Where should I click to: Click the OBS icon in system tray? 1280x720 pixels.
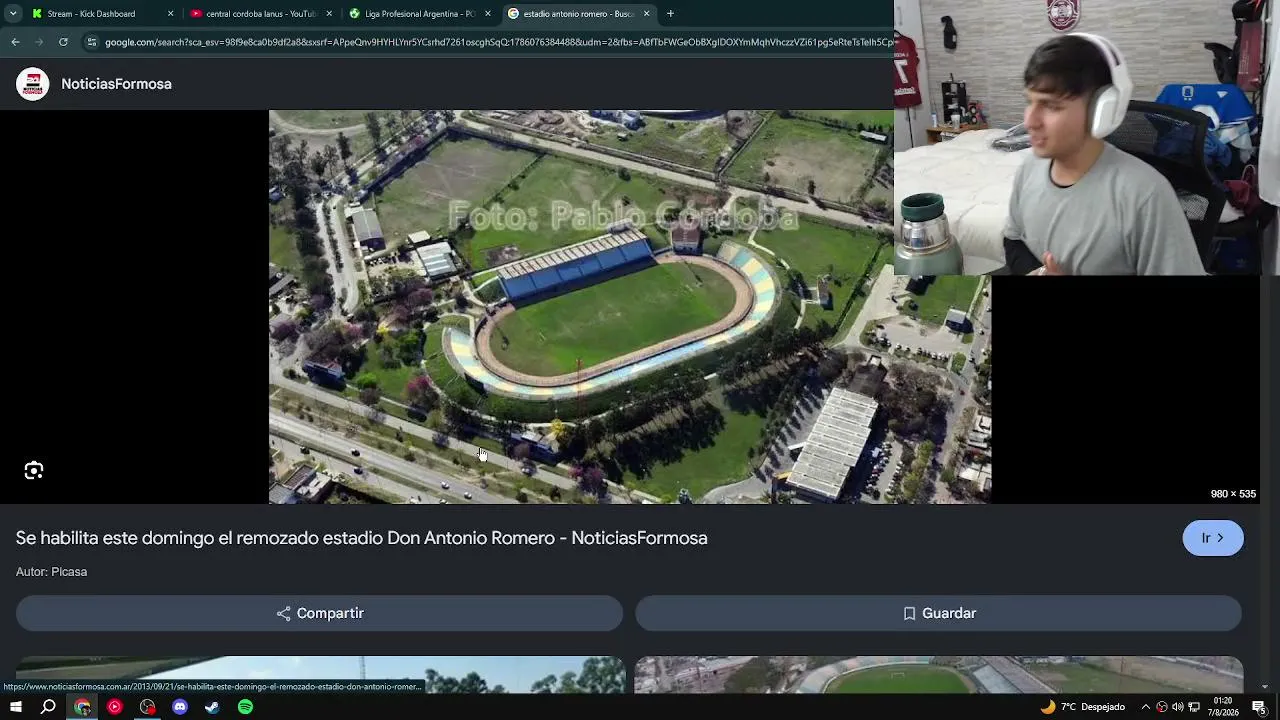pos(1162,707)
